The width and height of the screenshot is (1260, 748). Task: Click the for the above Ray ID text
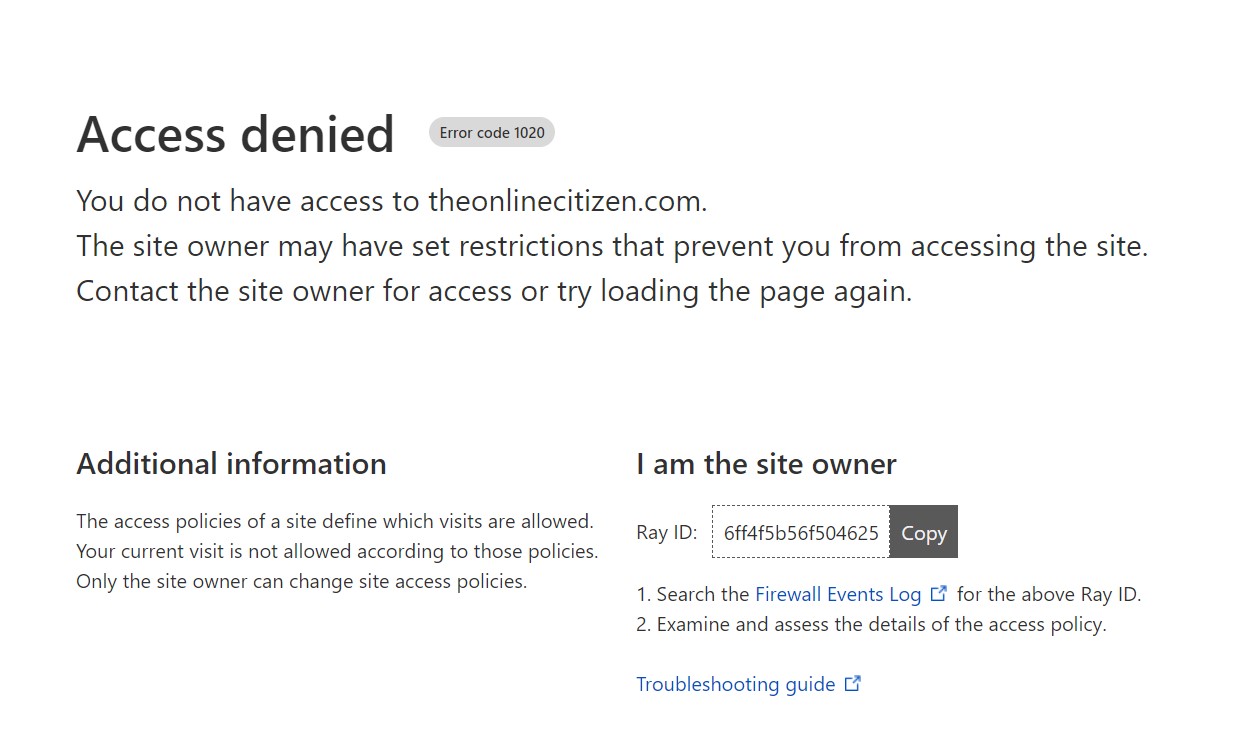[x=1049, y=594]
